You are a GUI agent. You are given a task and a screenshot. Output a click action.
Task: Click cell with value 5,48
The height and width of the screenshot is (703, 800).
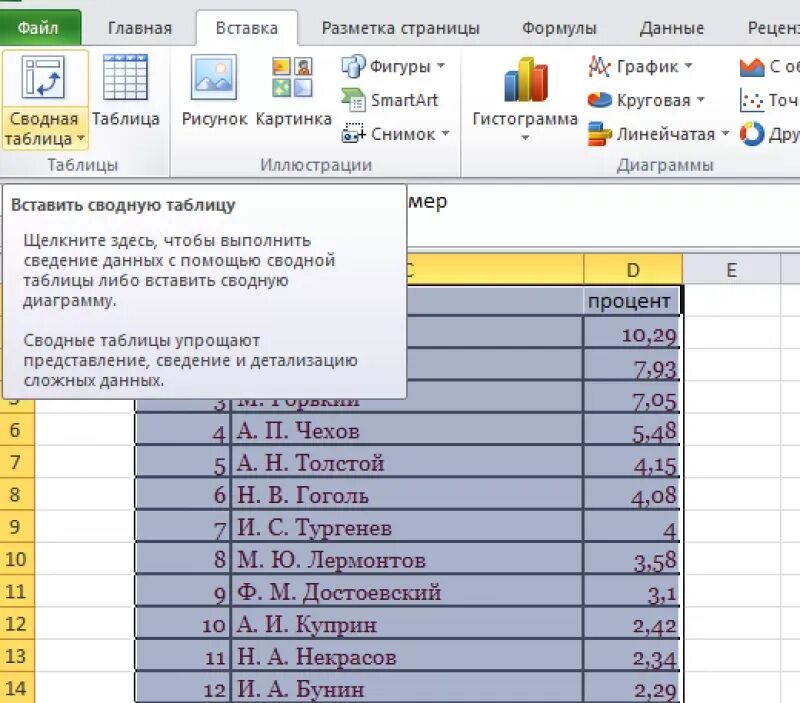632,430
